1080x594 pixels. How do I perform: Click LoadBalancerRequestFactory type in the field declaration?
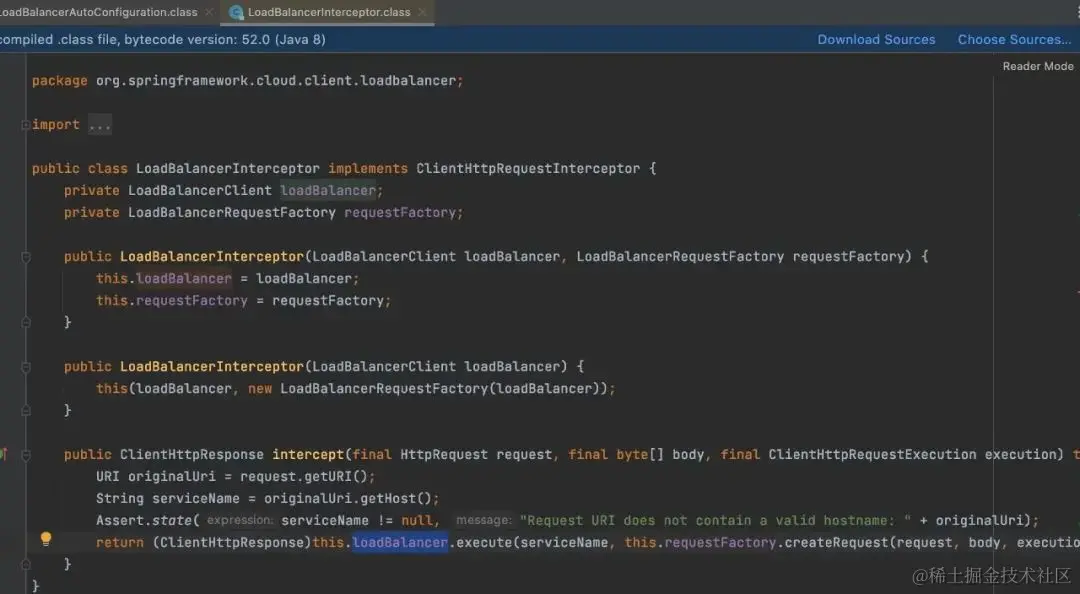tap(231, 213)
